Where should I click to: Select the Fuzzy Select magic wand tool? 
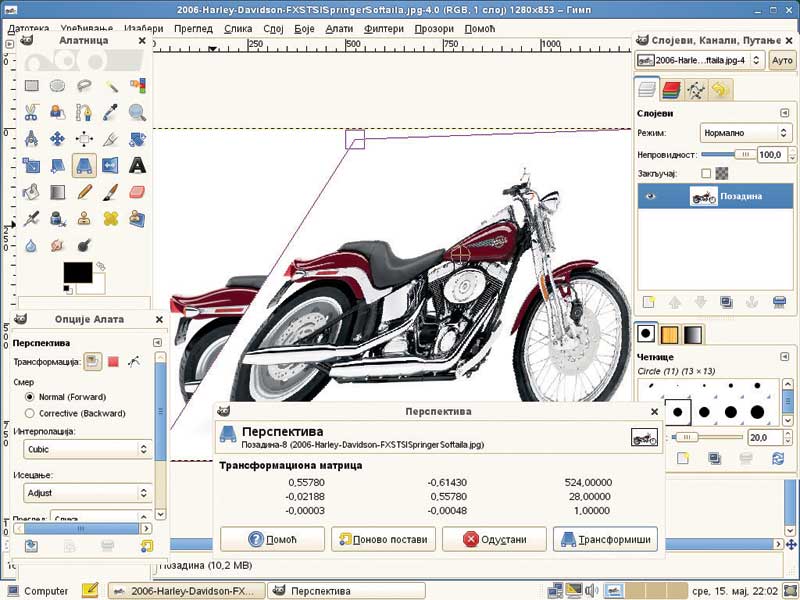(x=111, y=85)
